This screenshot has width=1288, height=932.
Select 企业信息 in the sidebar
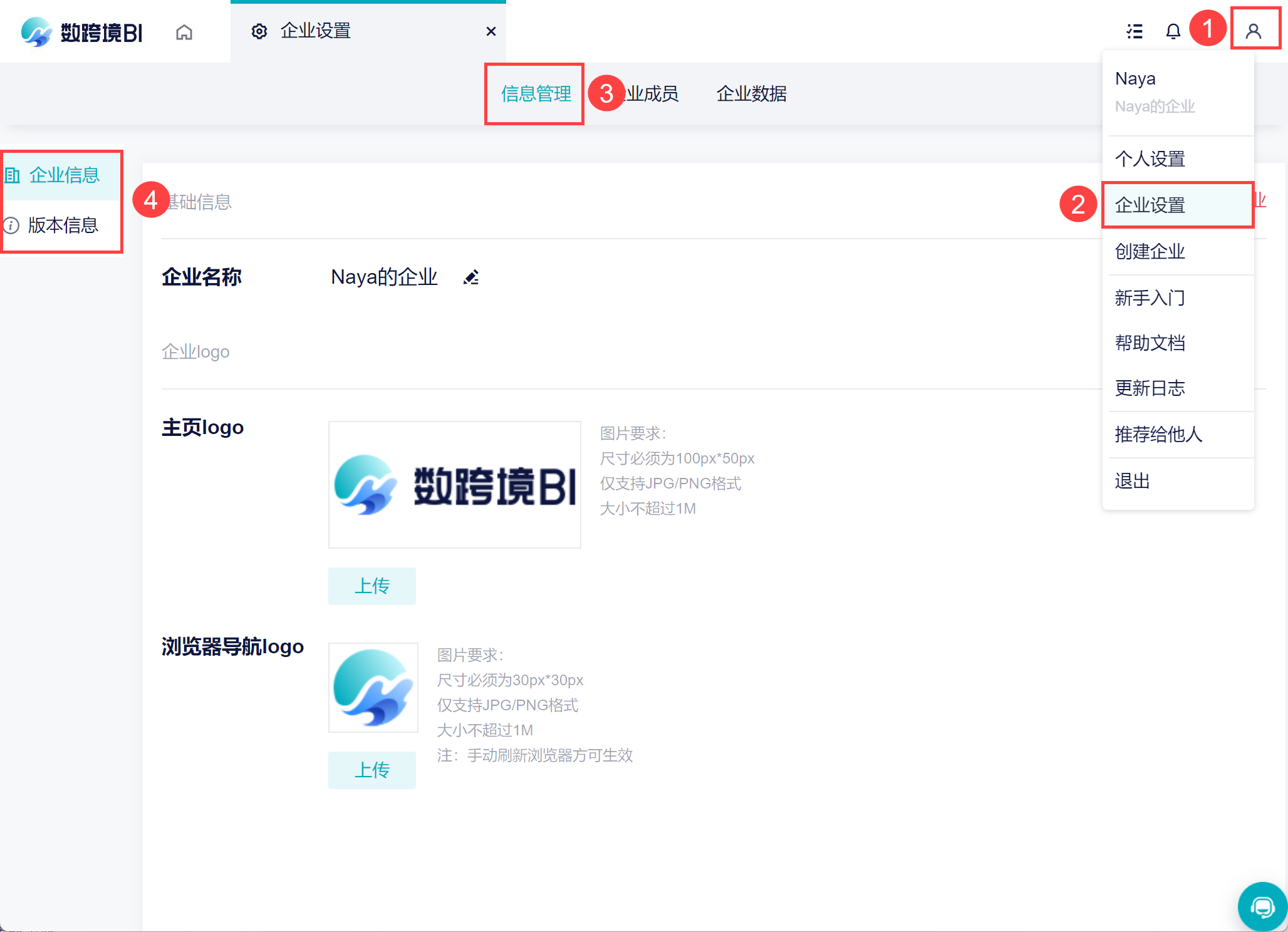point(64,175)
